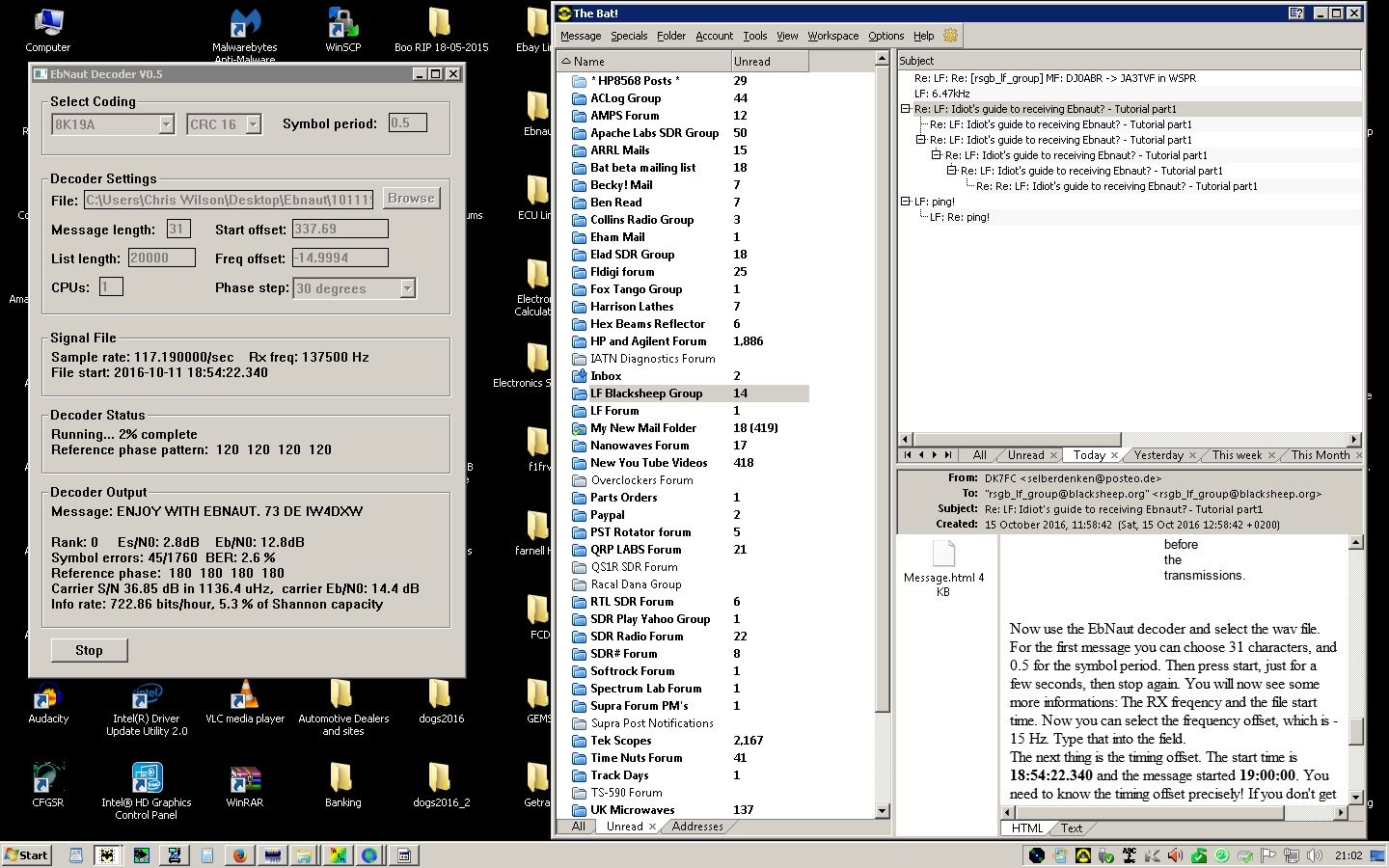
Task: Launch VLC media player desktop icon
Action: [244, 702]
